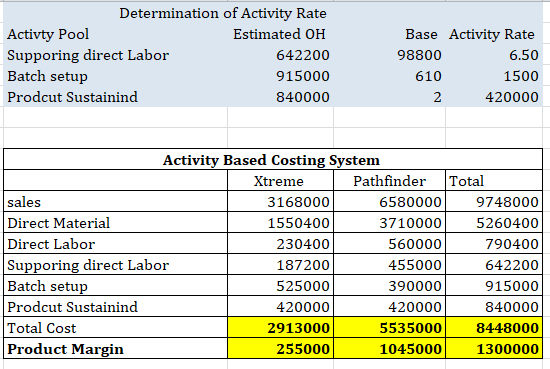Click the Pathfinder Batch setup value 390000
Screen dimensions: 550x369
point(415,286)
